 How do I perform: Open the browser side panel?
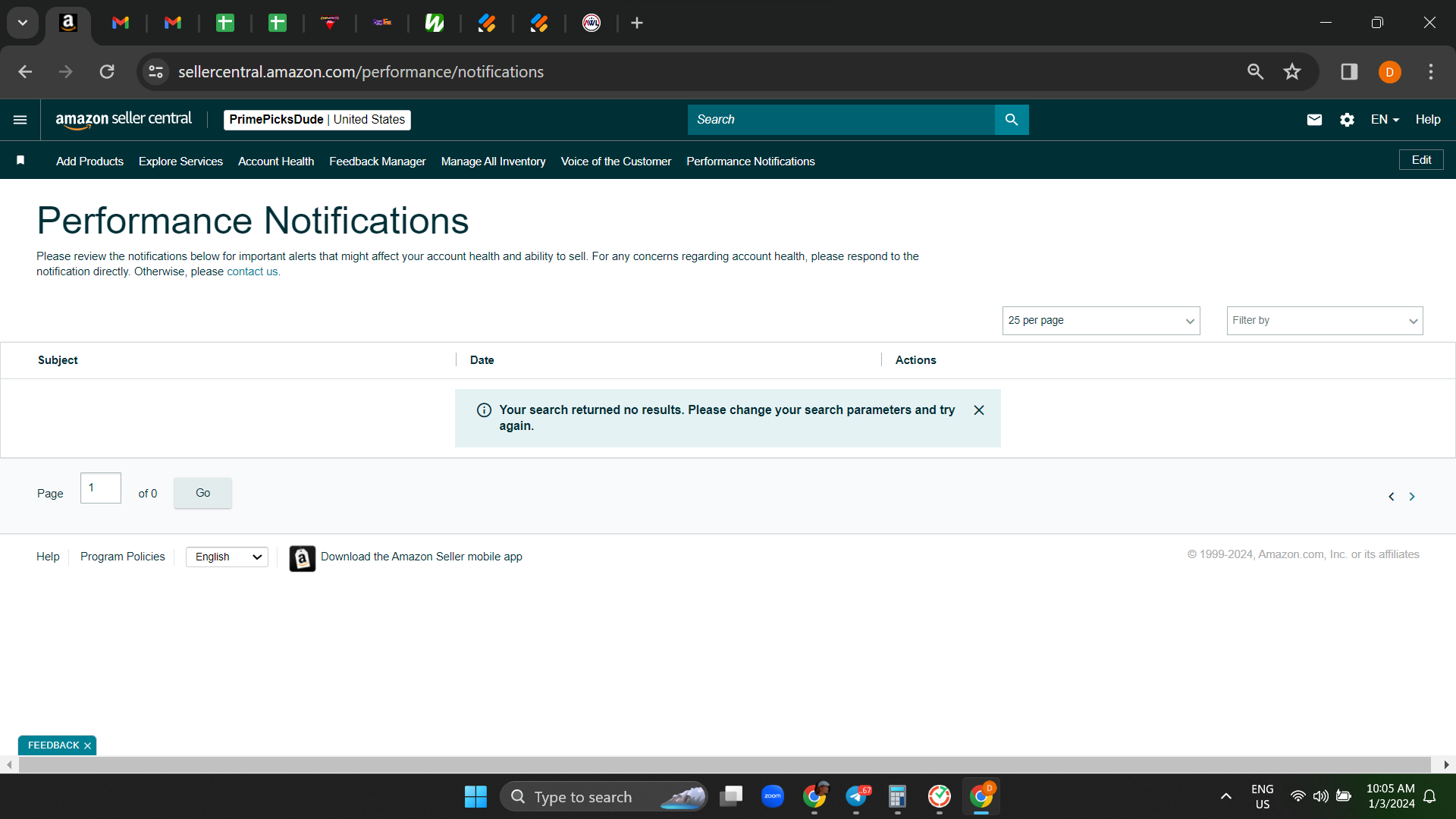pyautogui.click(x=1349, y=72)
